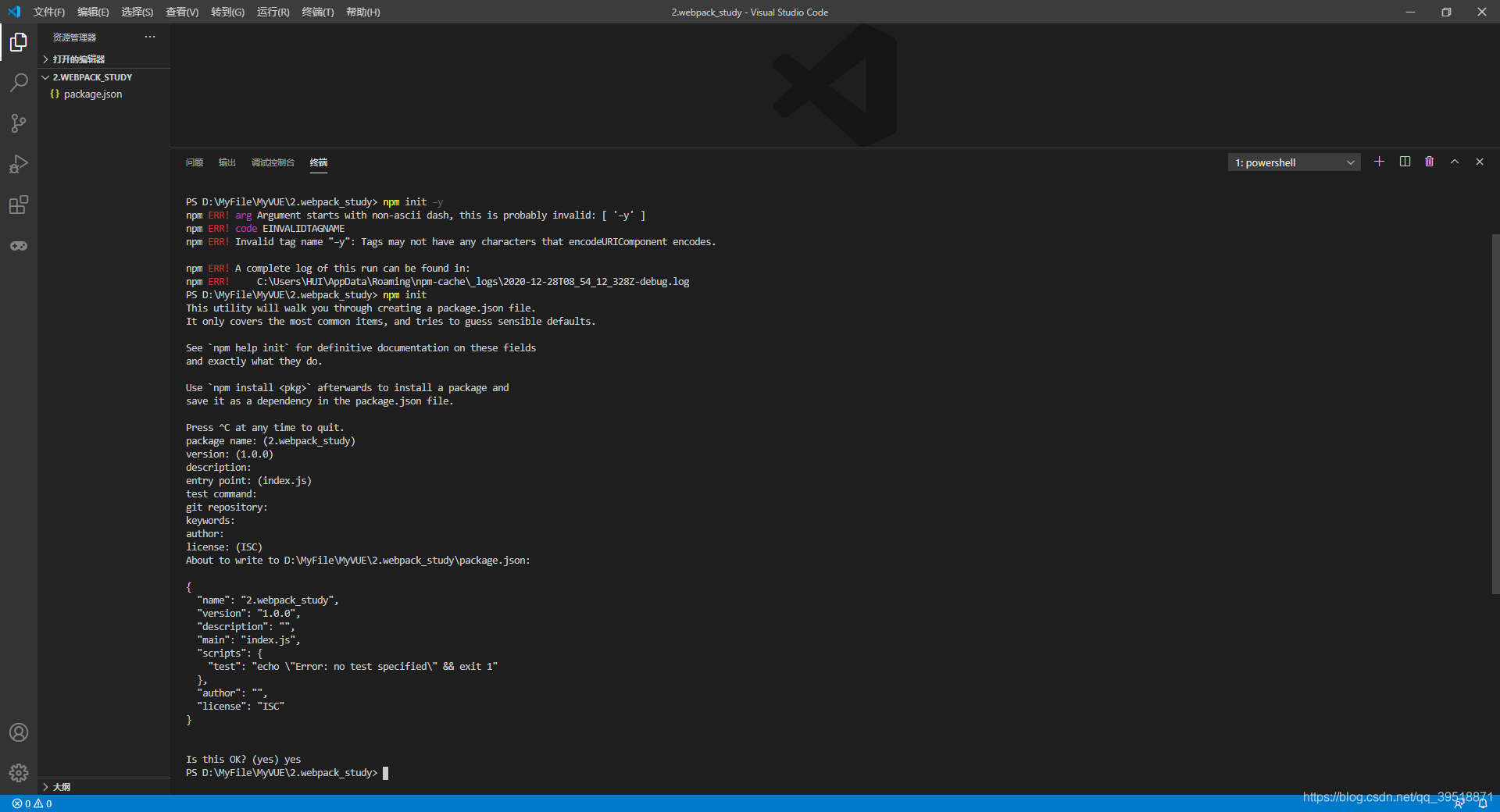Close the terminal panel
The height and width of the screenshot is (812, 1500).
click(x=1480, y=162)
